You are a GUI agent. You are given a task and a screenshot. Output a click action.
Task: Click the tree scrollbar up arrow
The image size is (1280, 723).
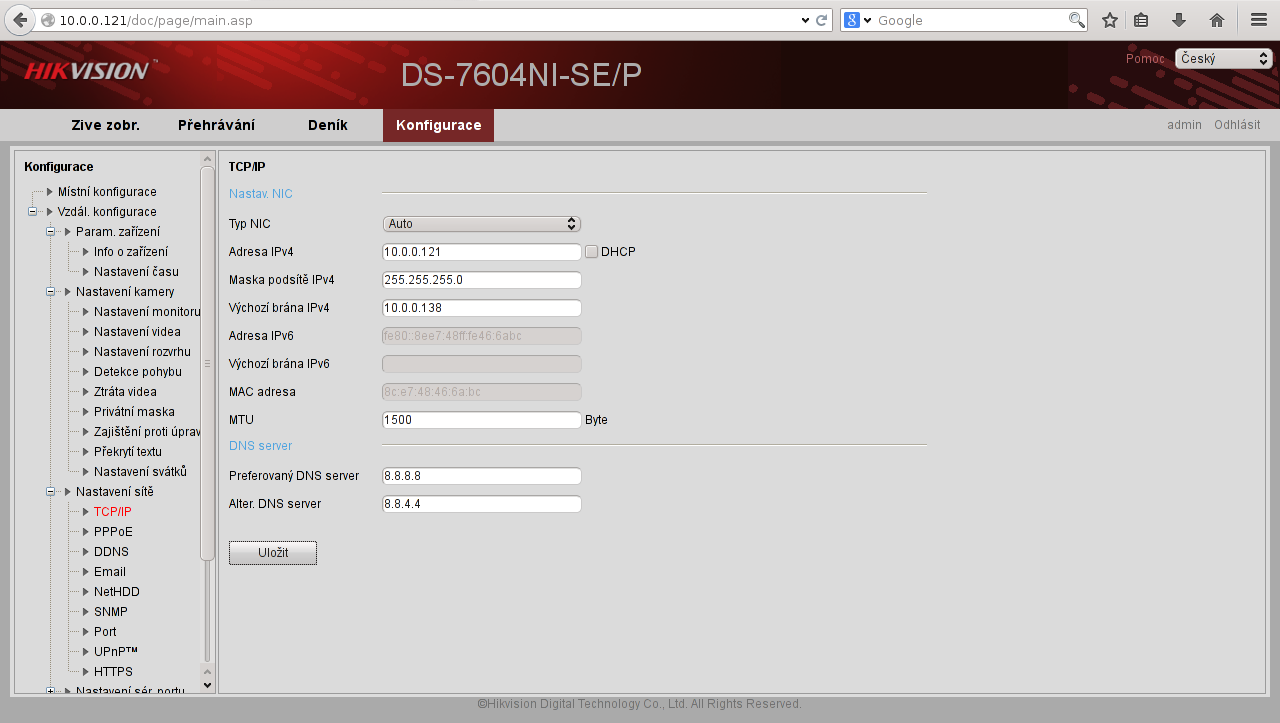(208, 158)
